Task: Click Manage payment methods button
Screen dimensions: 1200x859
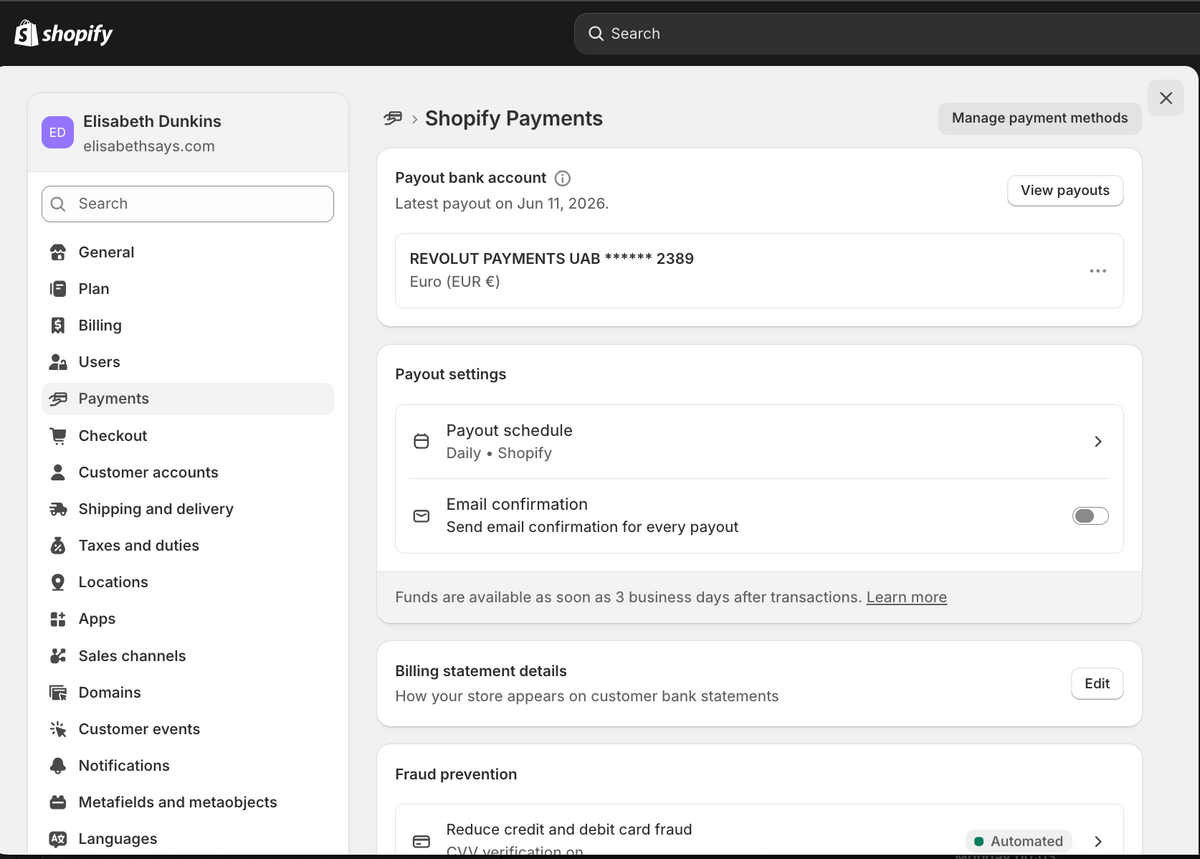Action: 1040,118
